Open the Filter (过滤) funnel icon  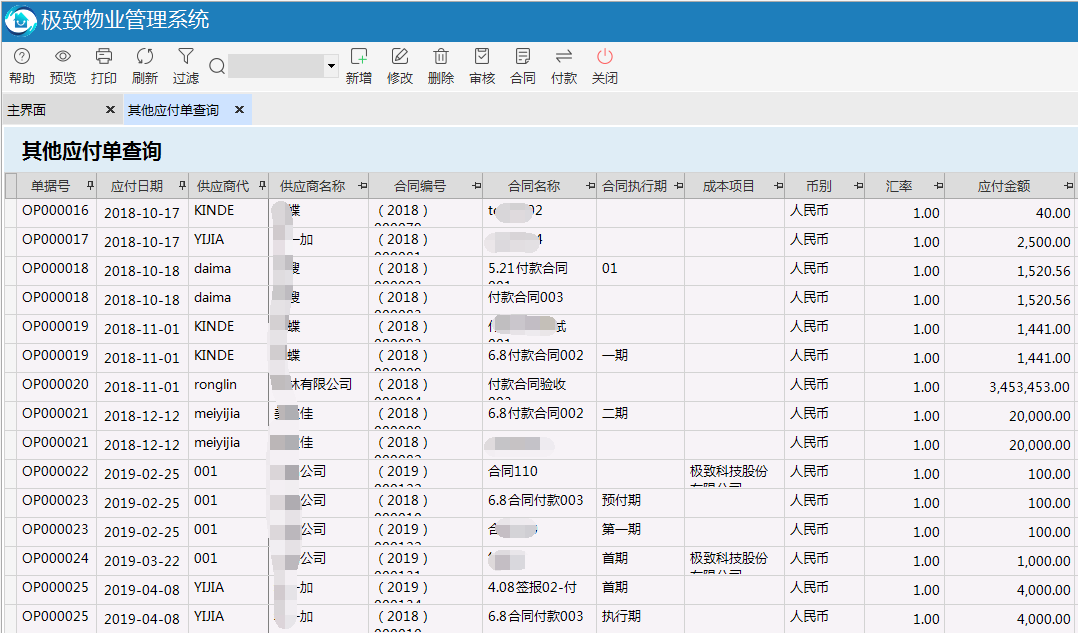(186, 56)
